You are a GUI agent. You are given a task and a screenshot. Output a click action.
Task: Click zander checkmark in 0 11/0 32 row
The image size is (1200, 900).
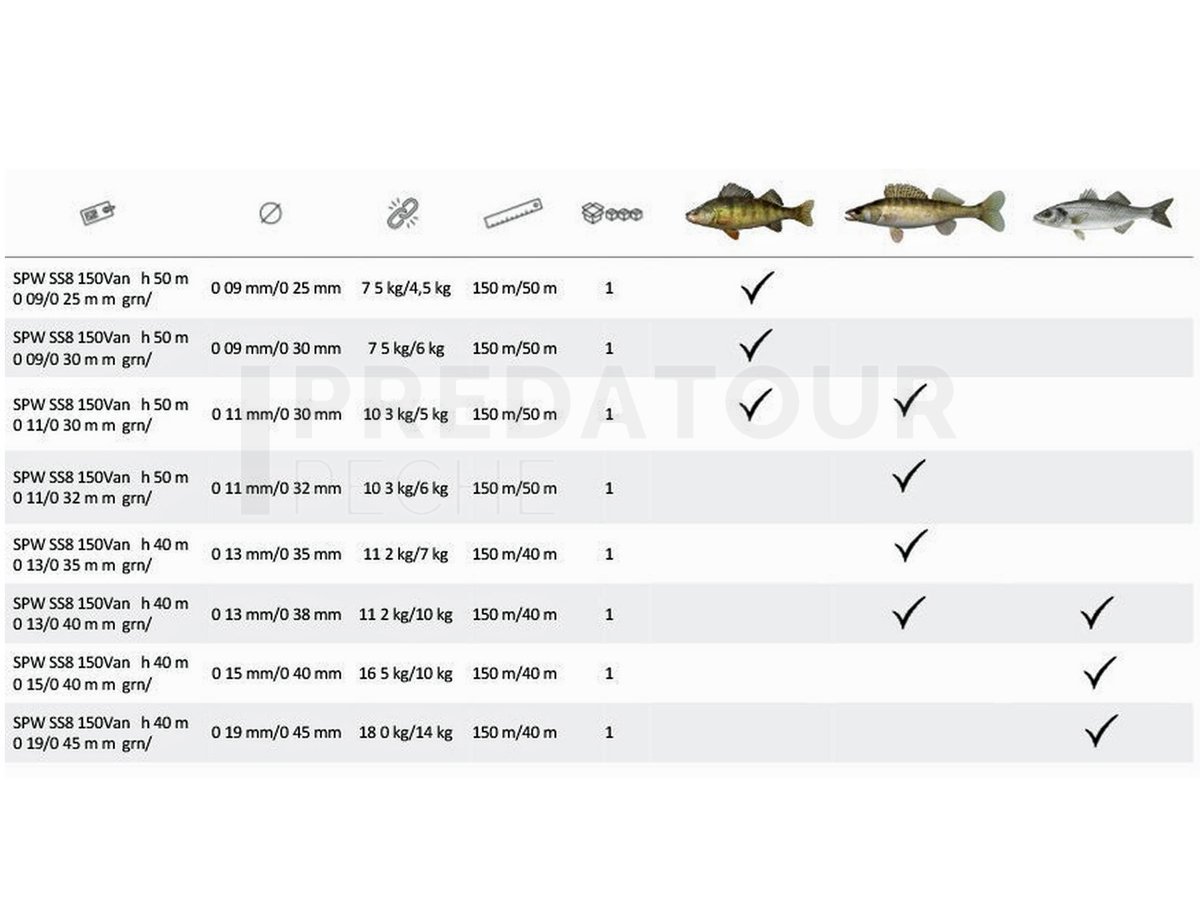[909, 477]
